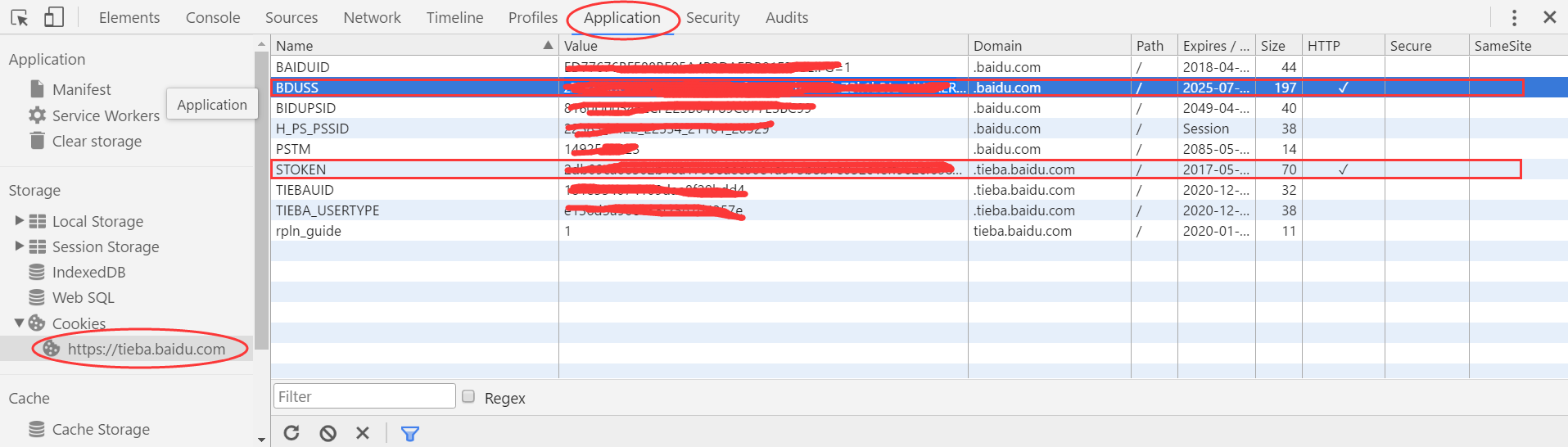Activate the inspect element picker icon
This screenshot has height=447, width=1568.
click(19, 17)
